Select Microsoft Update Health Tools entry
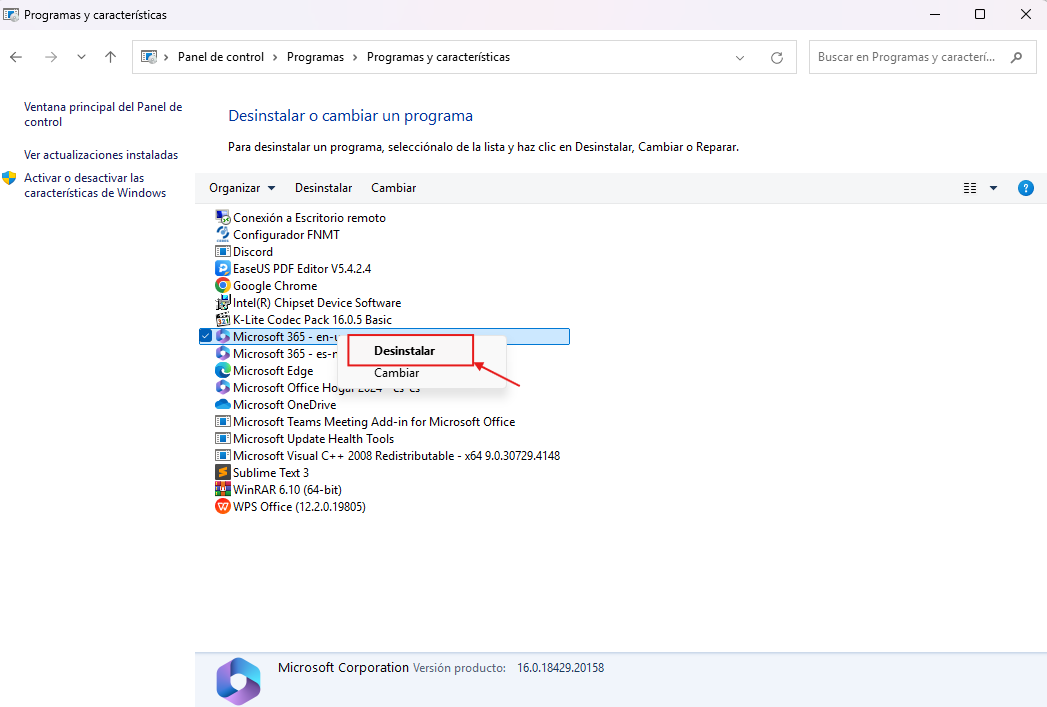 313,439
